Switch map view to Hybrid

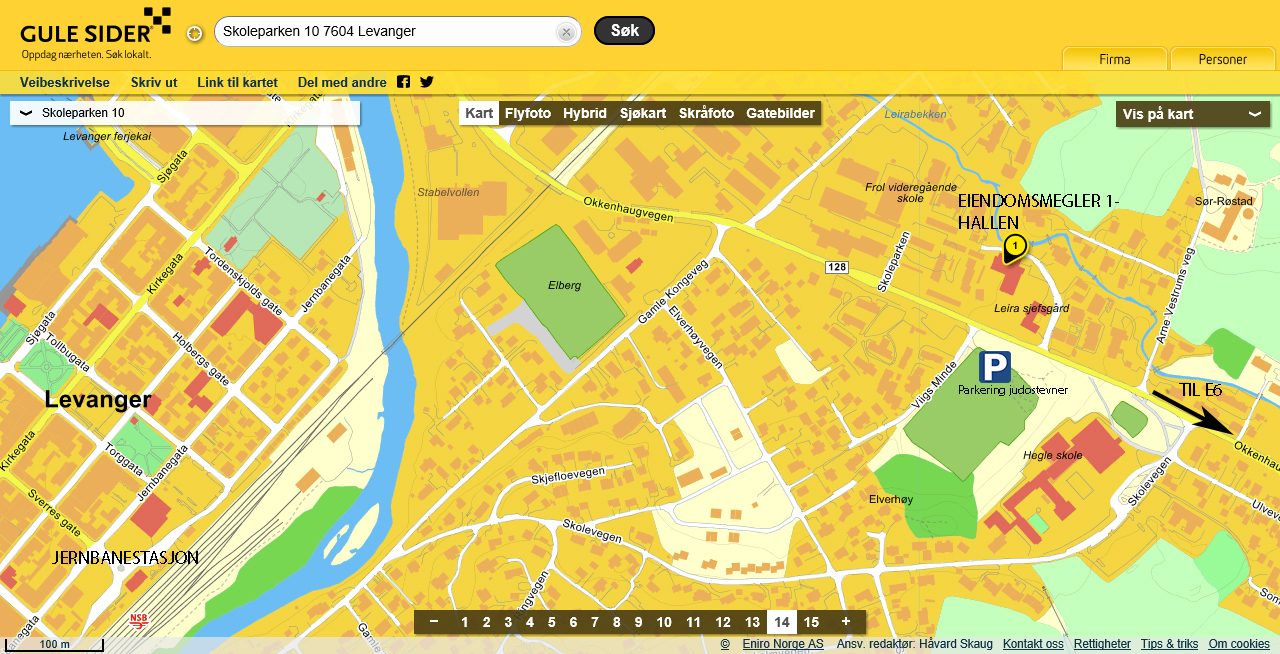(x=584, y=113)
